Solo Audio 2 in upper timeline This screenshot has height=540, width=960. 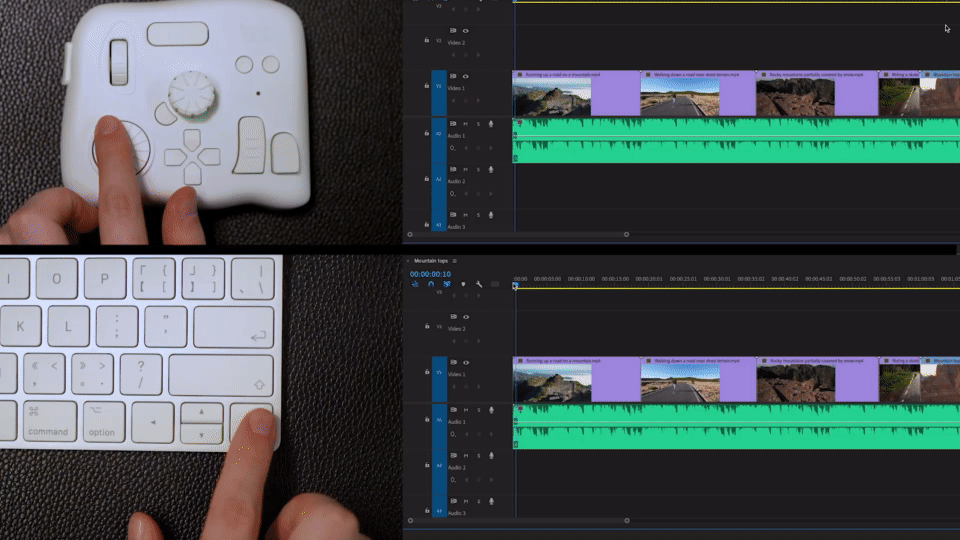(478, 170)
